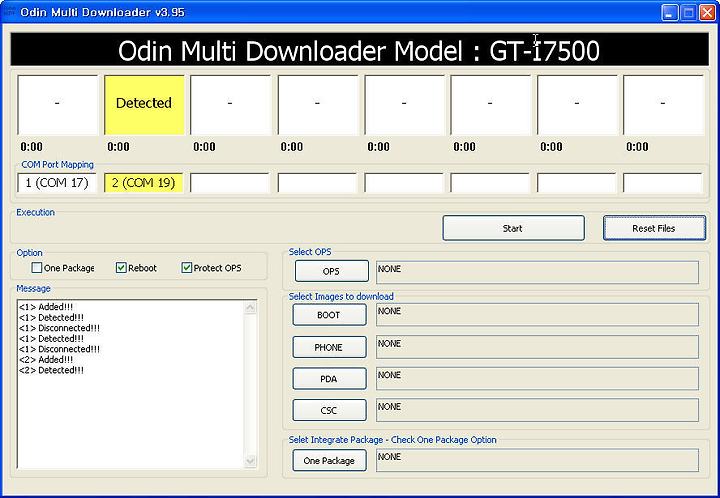Click the Odin Multi Downloader Model banner
The height and width of the screenshot is (498, 720).
tap(360, 50)
